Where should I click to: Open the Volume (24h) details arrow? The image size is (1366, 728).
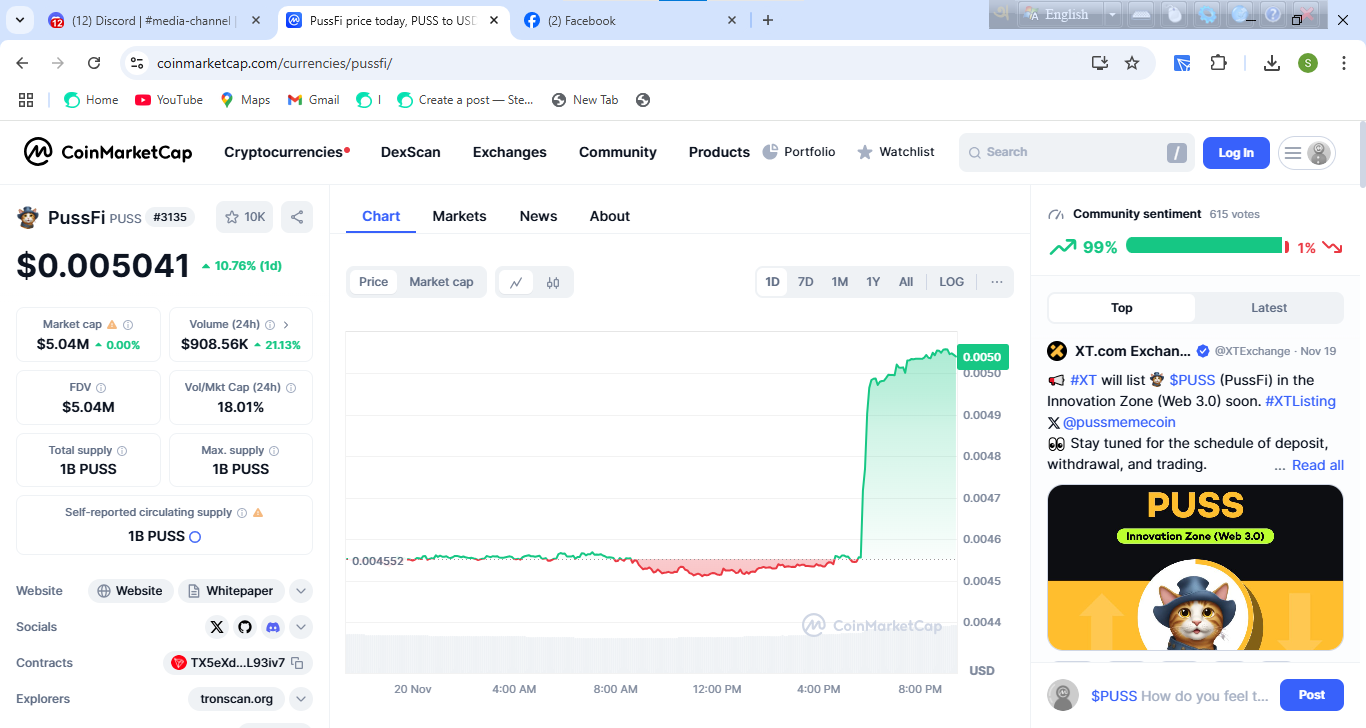click(286, 325)
